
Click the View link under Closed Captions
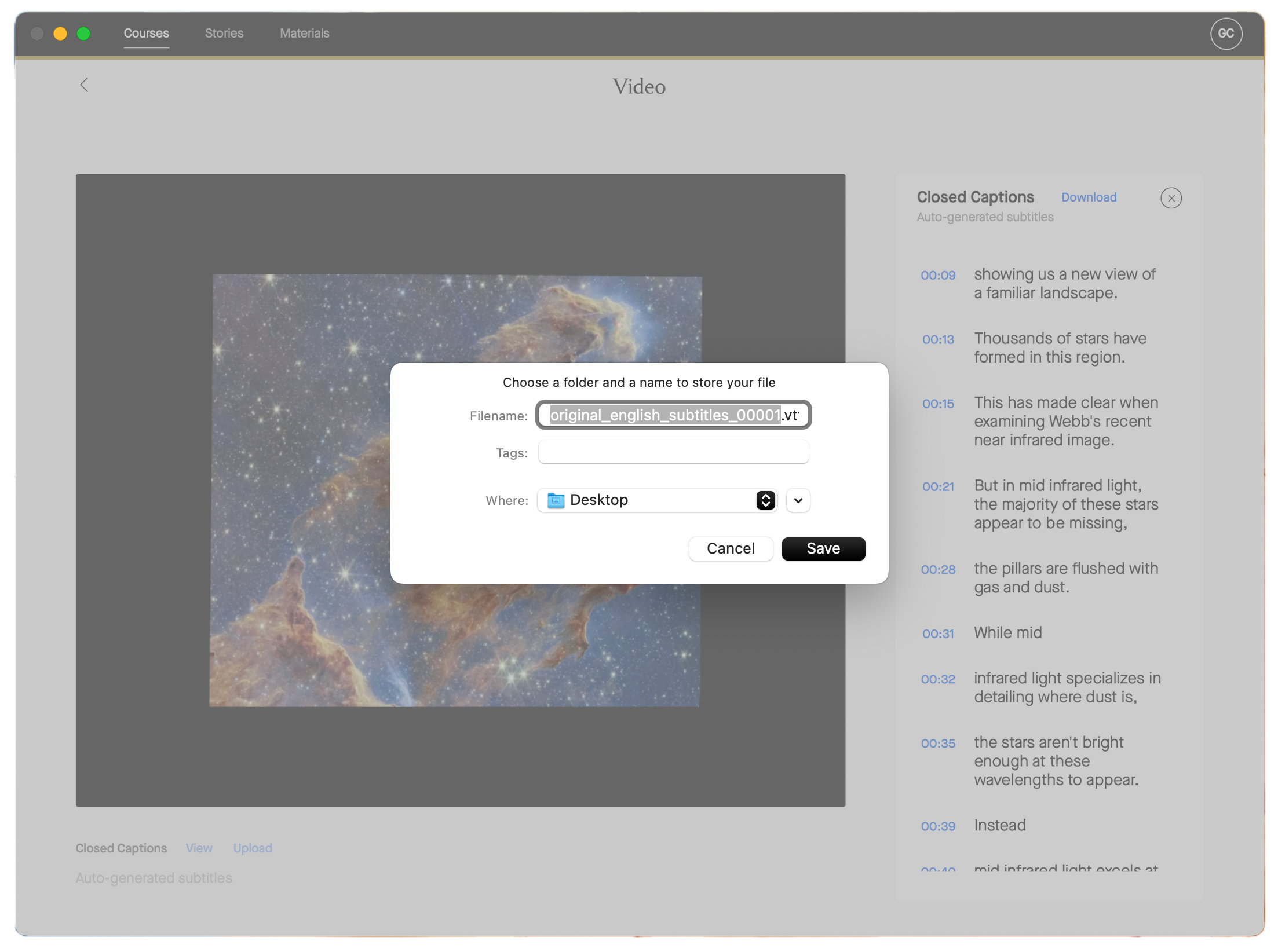[199, 848]
